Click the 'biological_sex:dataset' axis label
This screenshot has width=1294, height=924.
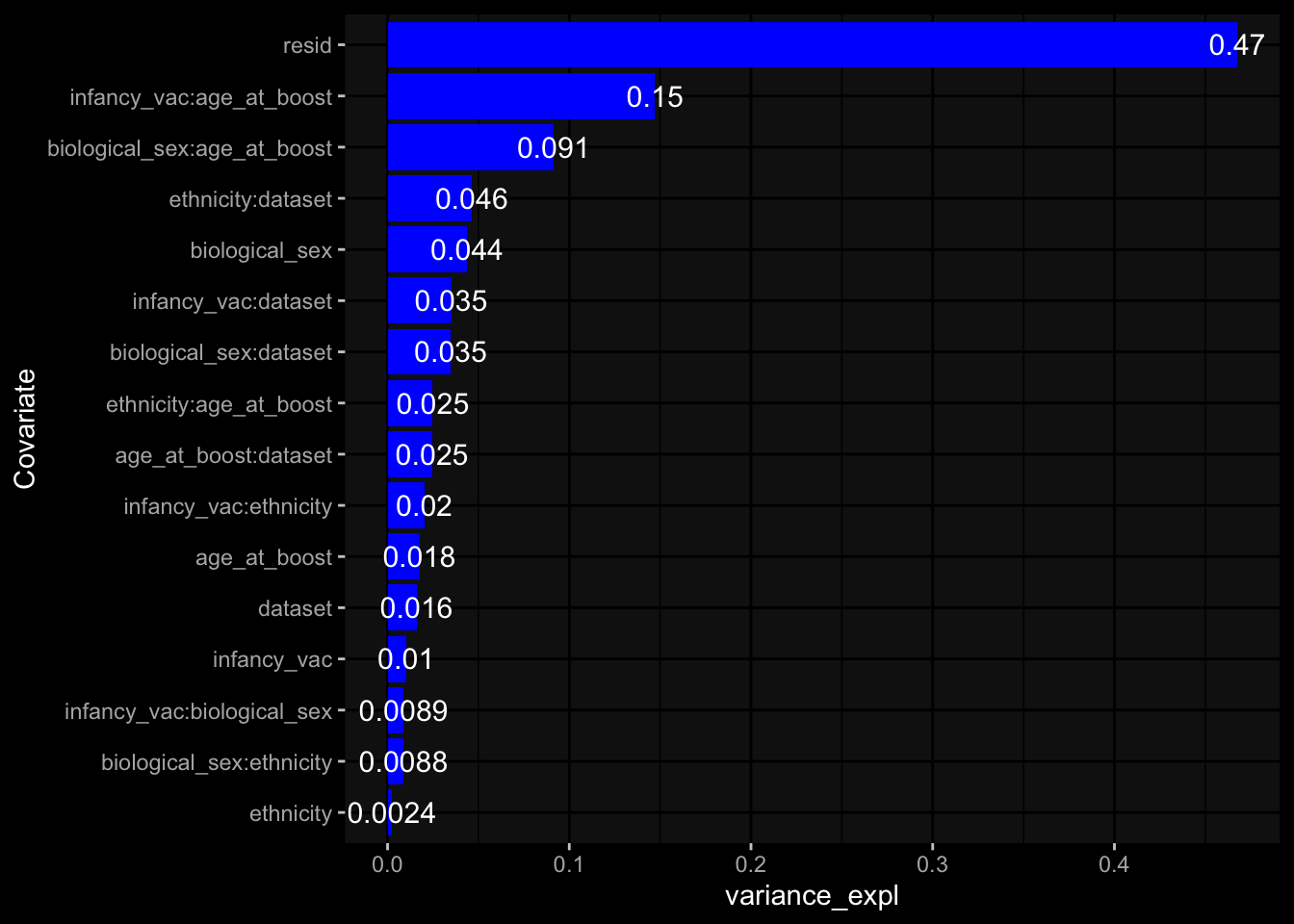coord(220,353)
